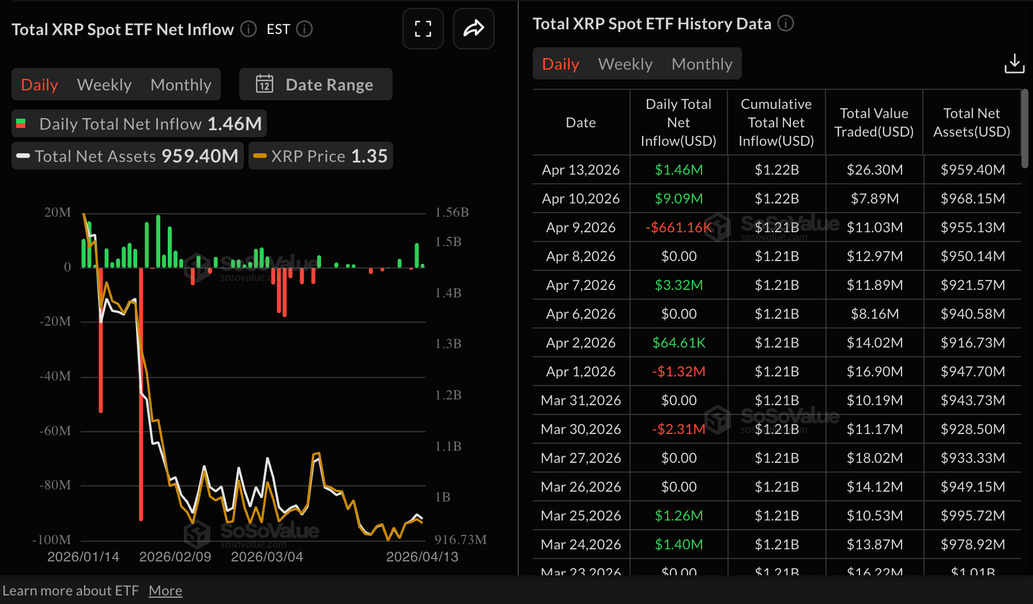This screenshot has height=604, width=1033.
Task: Toggle Daily Total Net Inflow legend series
Action: click(x=139, y=124)
